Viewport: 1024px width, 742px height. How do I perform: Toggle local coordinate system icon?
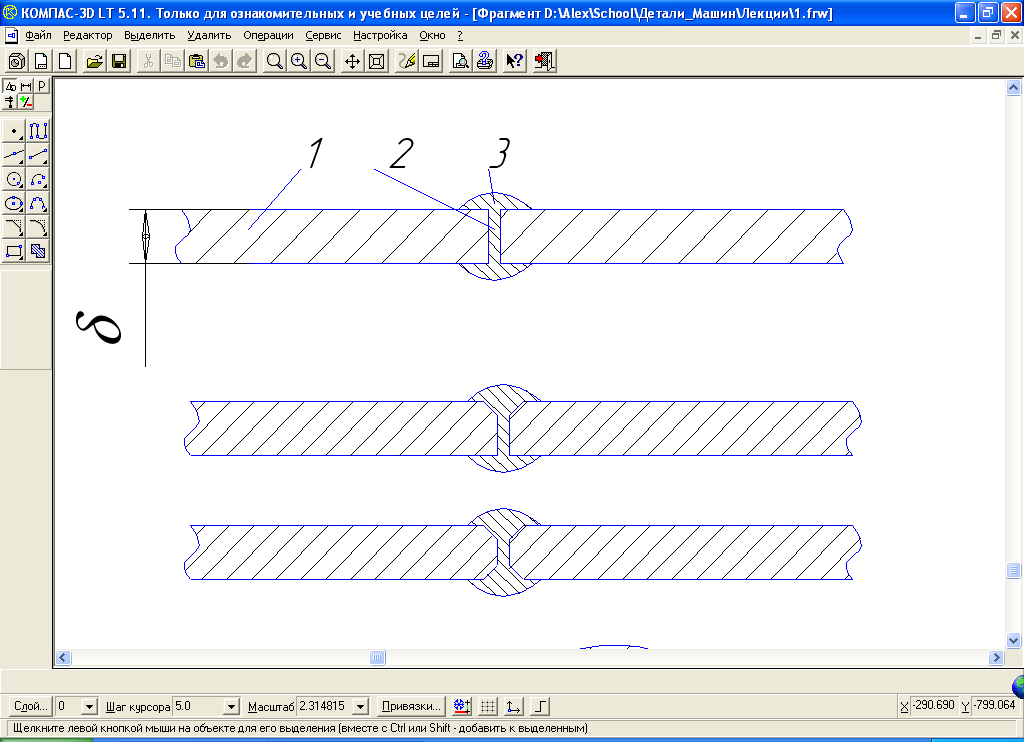pos(514,706)
